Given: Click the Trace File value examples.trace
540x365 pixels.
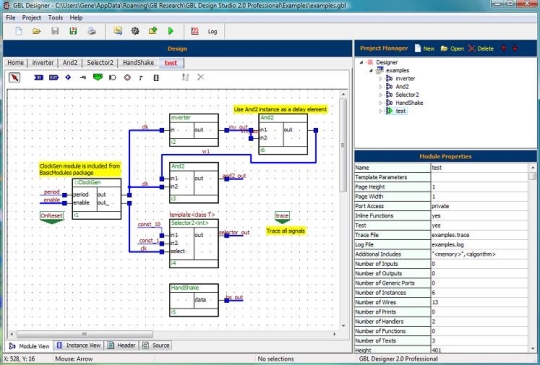Looking at the screenshot, I should pos(479,235).
